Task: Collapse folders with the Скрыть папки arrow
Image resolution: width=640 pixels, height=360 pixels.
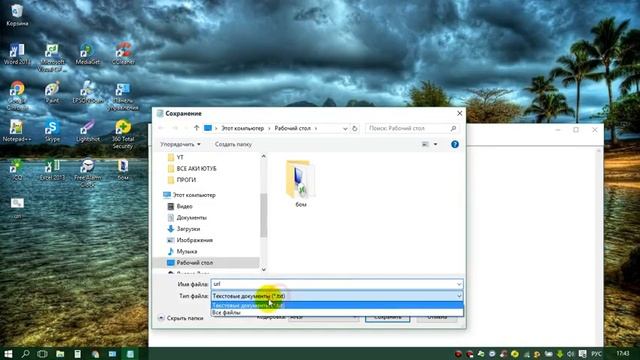Action: [161, 318]
